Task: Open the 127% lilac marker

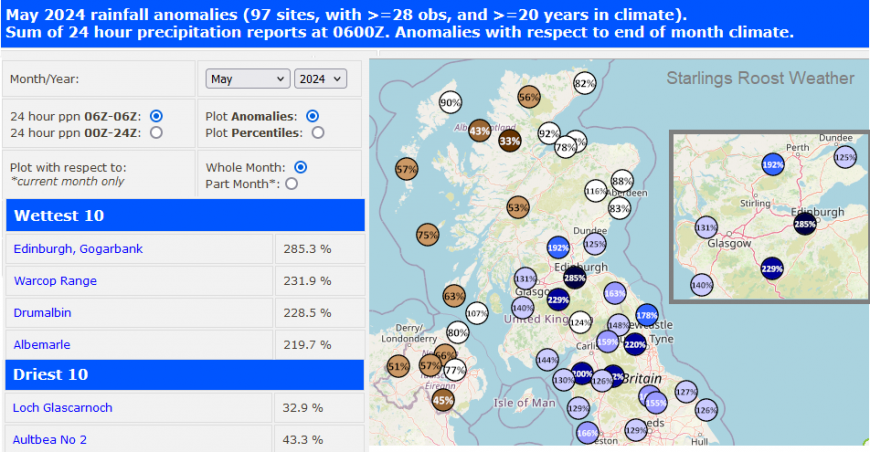Action: pyautogui.click(x=686, y=392)
